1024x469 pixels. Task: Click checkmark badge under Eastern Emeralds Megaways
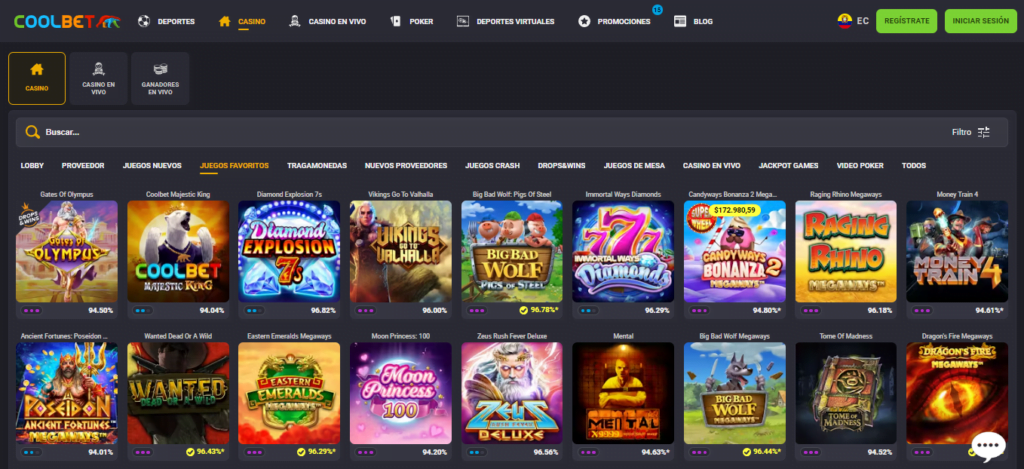coord(301,452)
